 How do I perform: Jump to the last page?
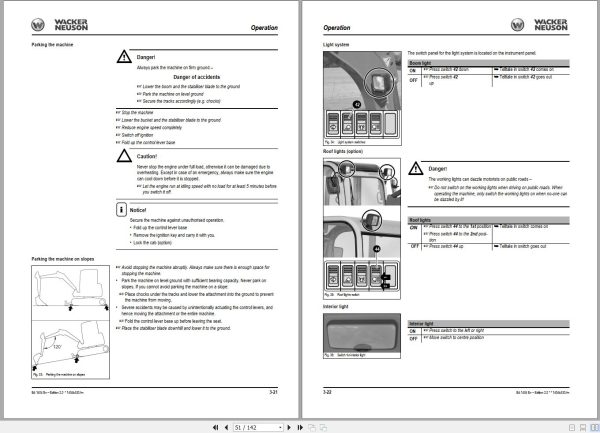(300, 428)
